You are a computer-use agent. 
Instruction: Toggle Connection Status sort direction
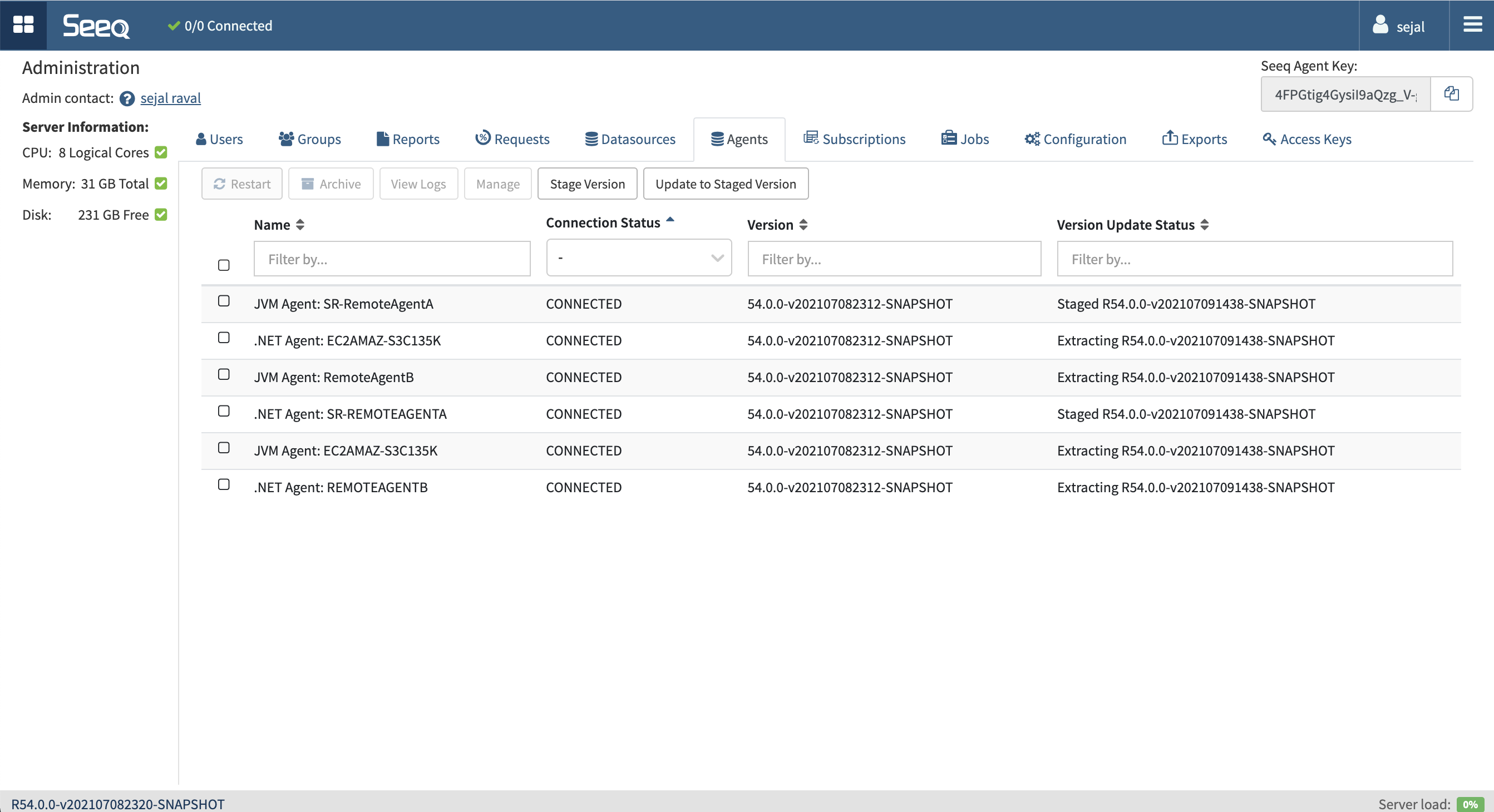670,220
